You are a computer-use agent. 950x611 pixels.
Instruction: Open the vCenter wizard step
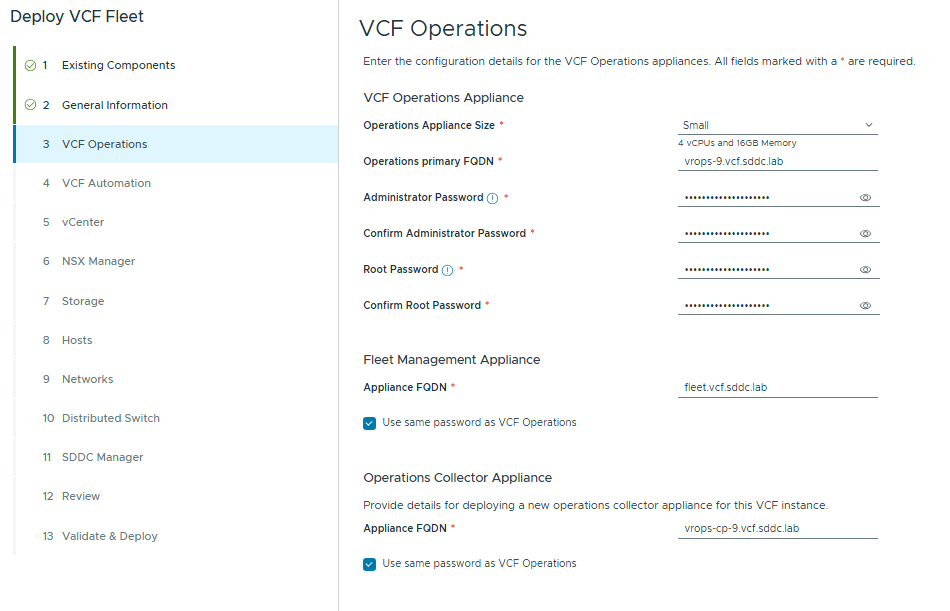click(83, 222)
